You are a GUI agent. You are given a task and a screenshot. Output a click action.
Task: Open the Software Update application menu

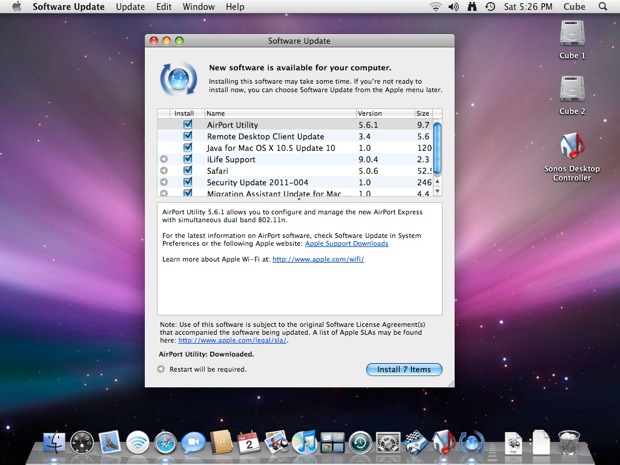tap(68, 7)
